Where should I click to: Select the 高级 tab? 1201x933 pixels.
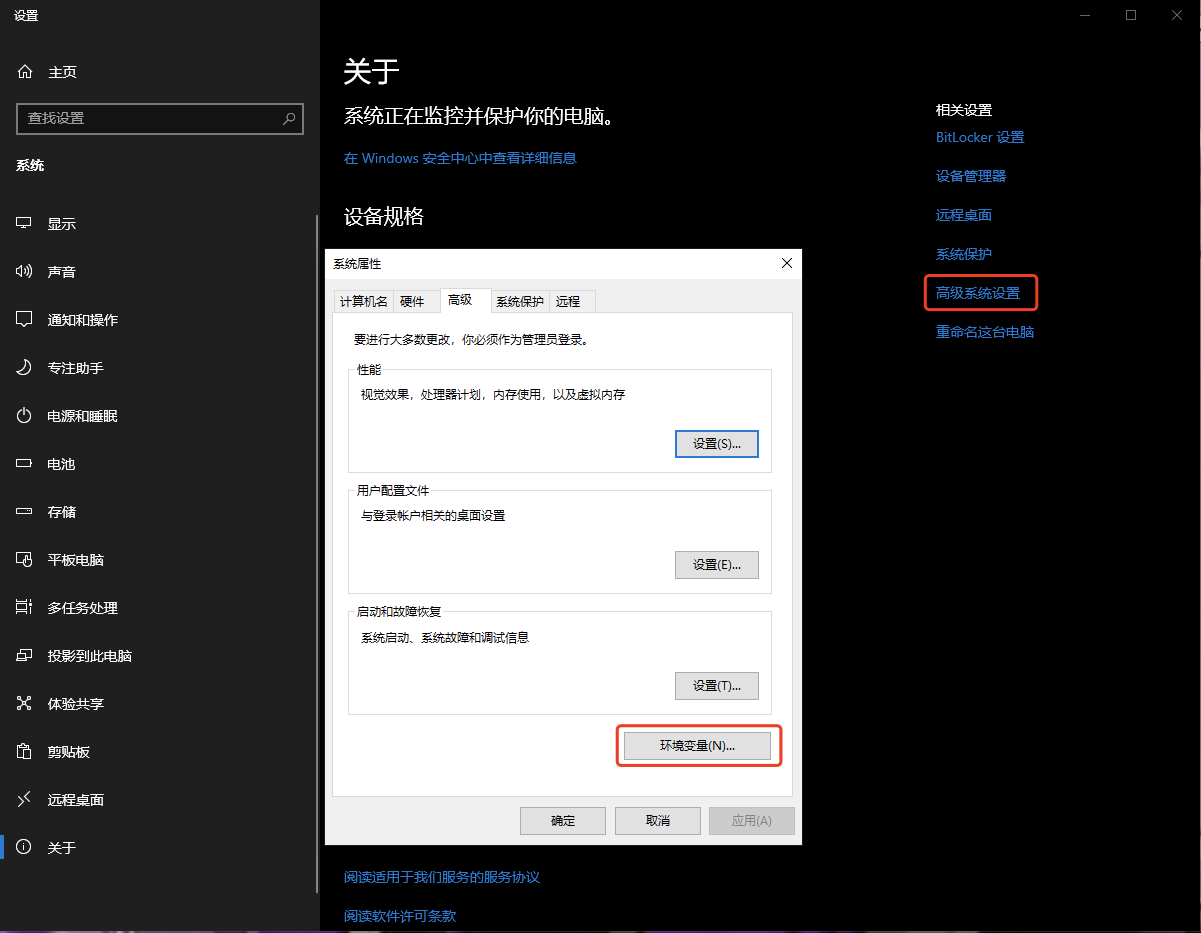(x=465, y=300)
